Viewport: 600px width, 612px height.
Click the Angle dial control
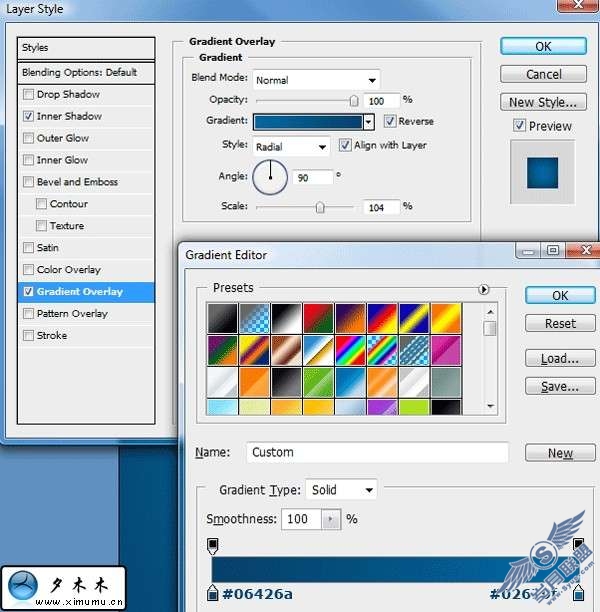pyautogui.click(x=270, y=177)
